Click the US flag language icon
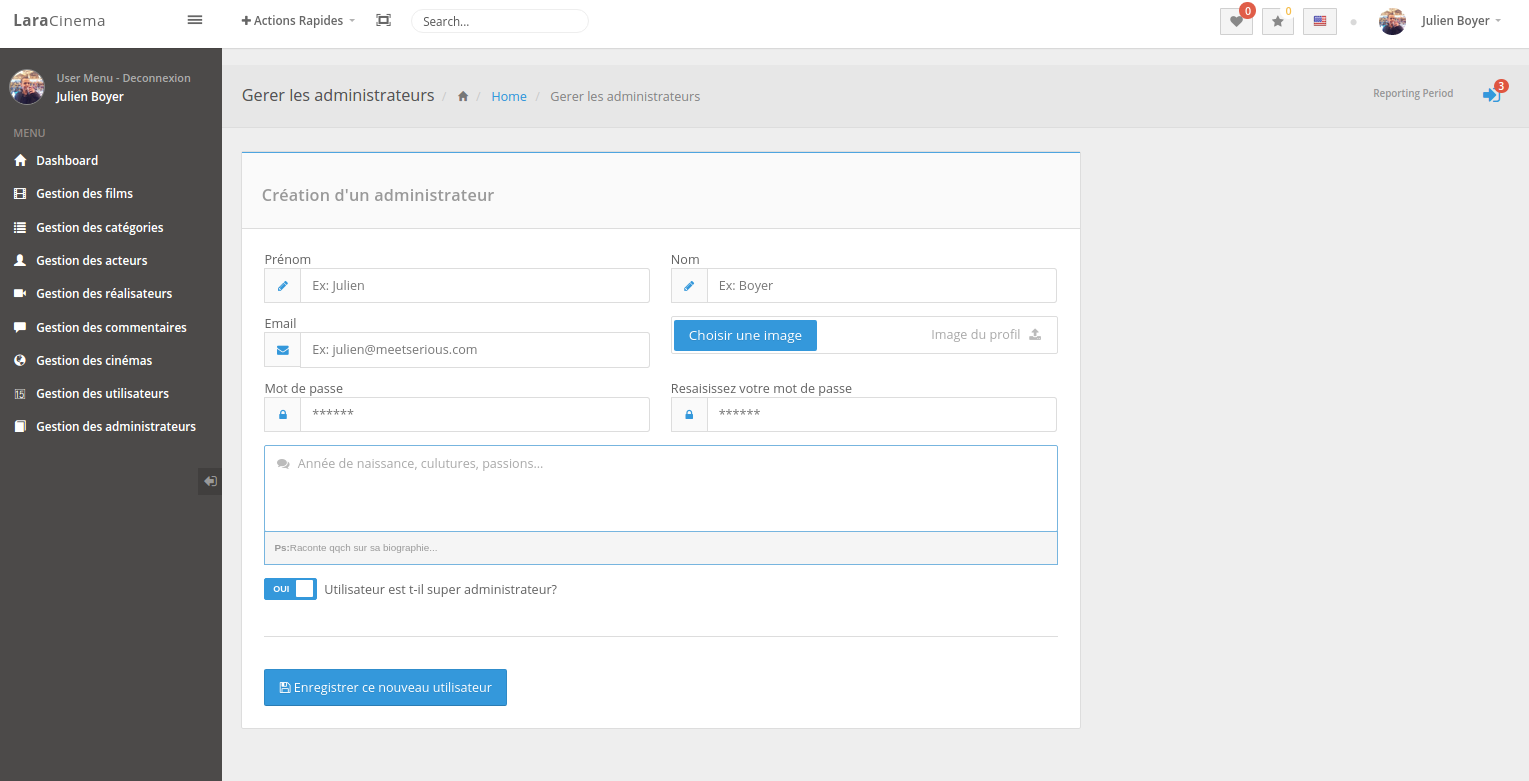This screenshot has width=1529, height=781. click(1320, 21)
